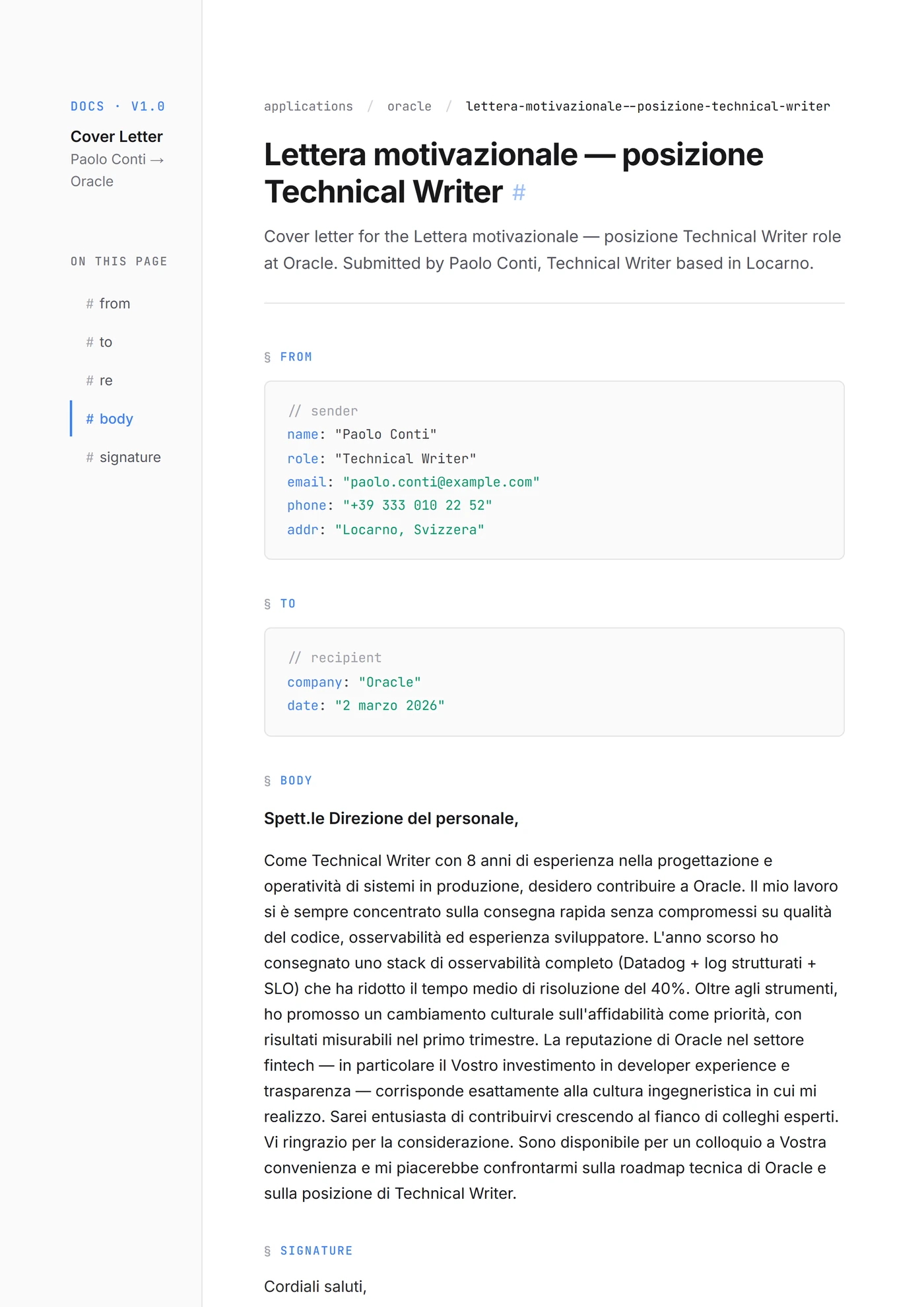Navigate to the 'signature' sidebar link
Screen dimensions: 924x1307
(x=123, y=457)
